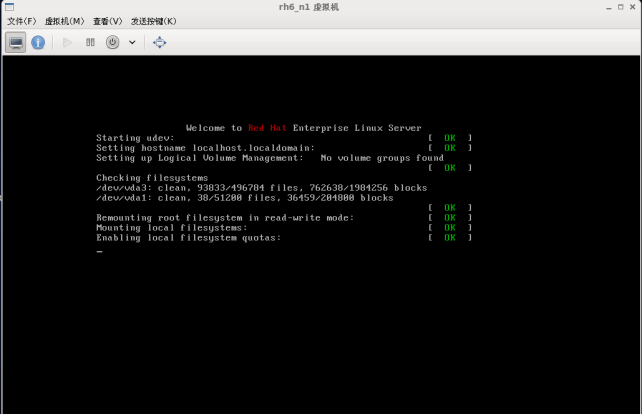Click the 'Checking filesystems' line

tap(152, 178)
